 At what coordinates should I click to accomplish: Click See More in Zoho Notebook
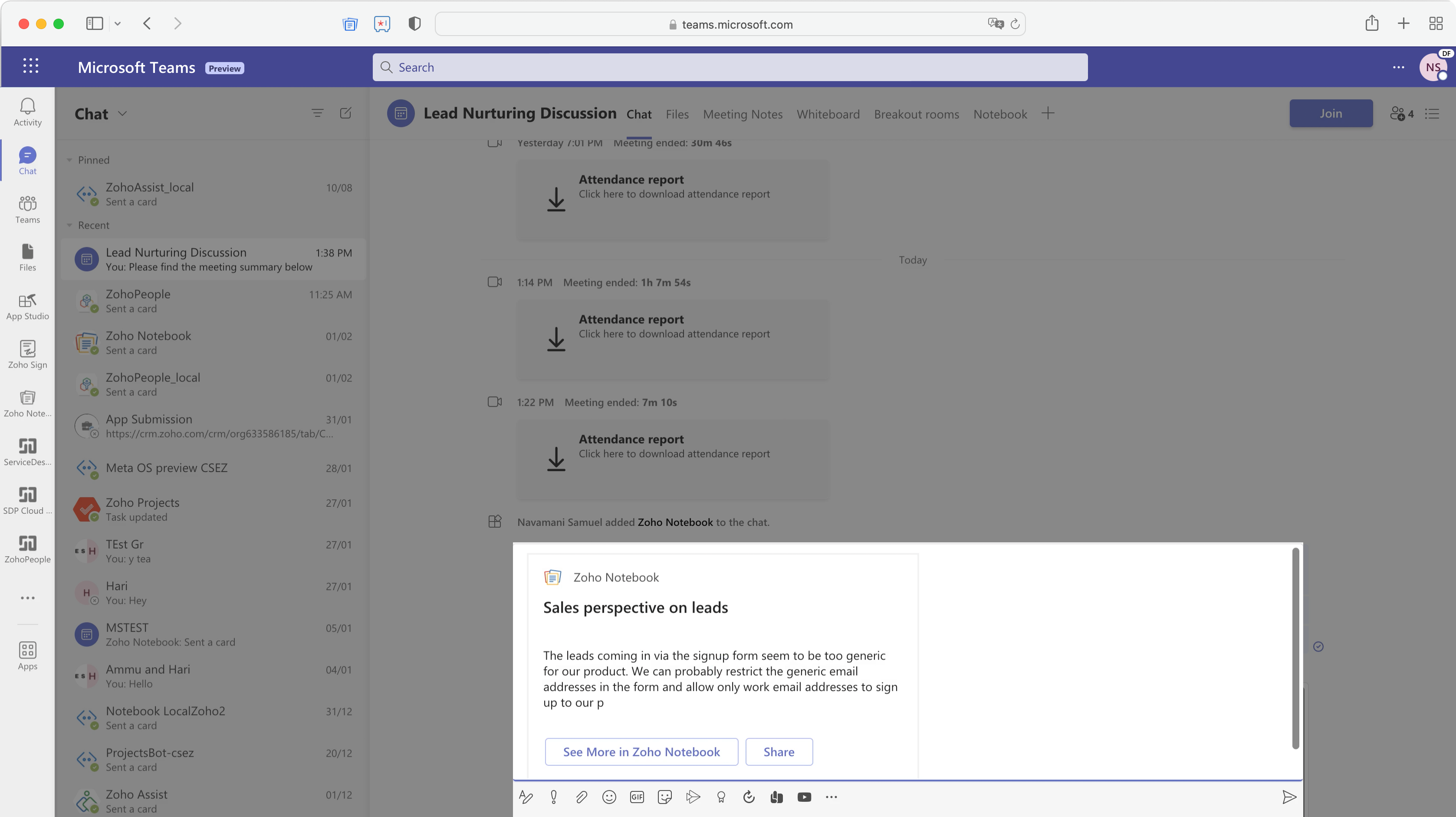coord(641,751)
